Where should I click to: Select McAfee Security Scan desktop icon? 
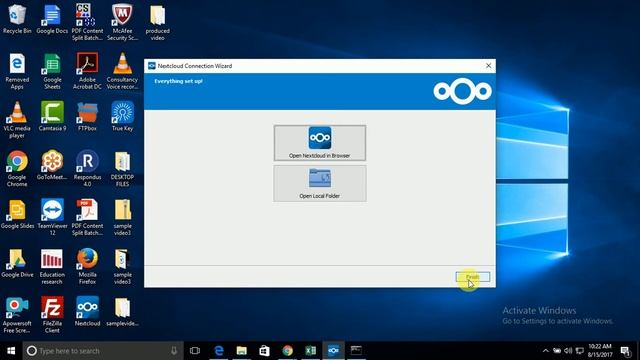pyautogui.click(x=122, y=23)
